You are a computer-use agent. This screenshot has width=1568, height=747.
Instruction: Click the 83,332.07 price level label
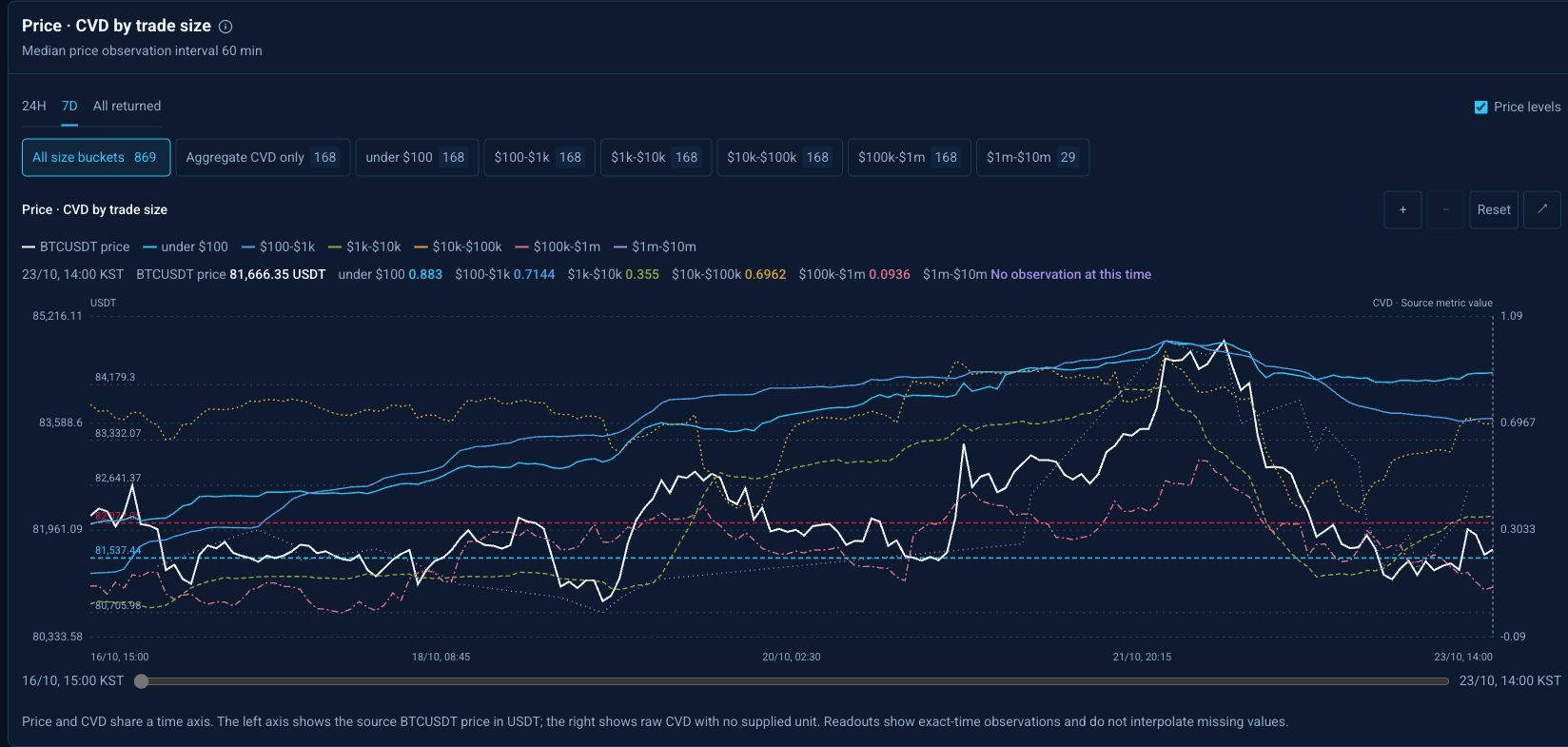(118, 433)
